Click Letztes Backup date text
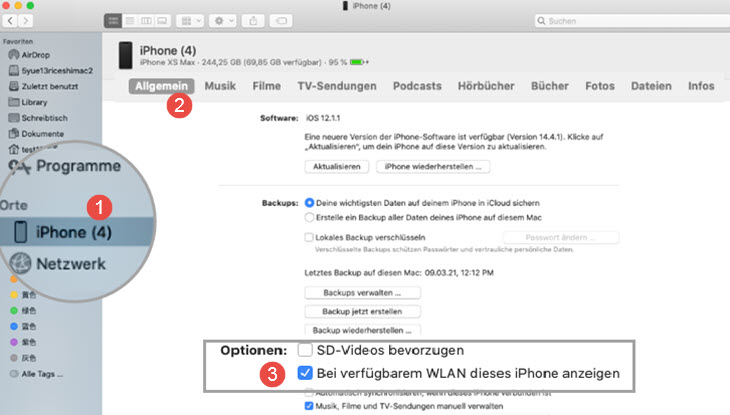The height and width of the screenshot is (415, 730). click(399, 273)
